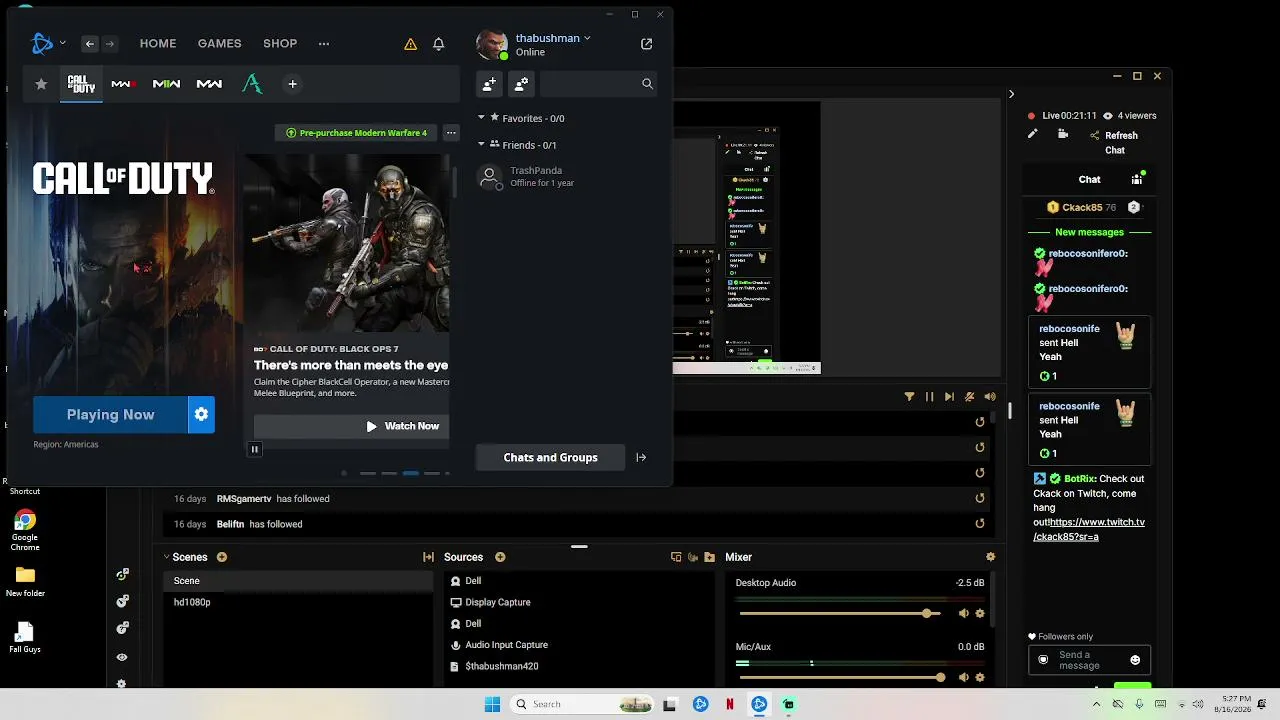
Task: Open Windows Start menu
Action: tap(492, 704)
